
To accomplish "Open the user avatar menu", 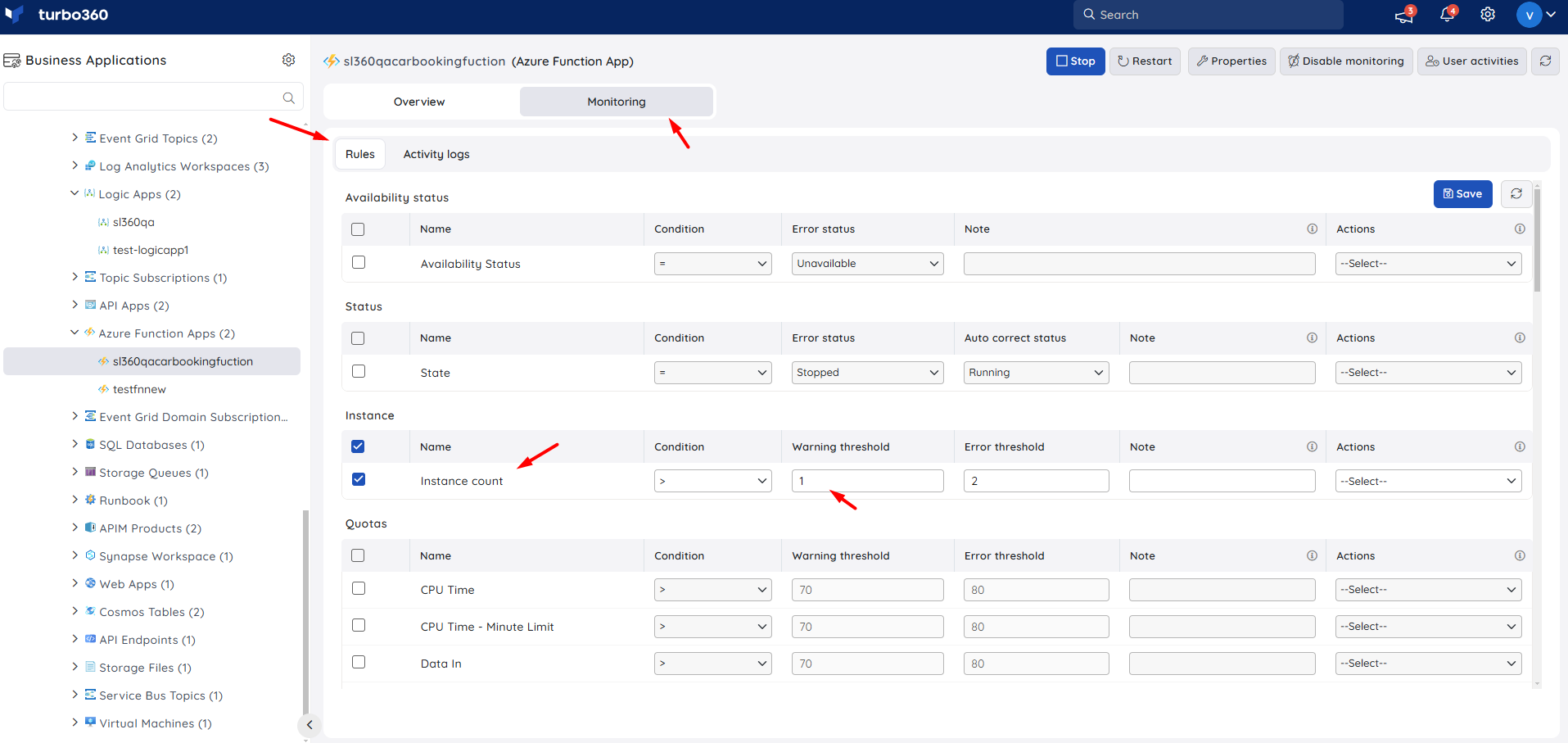I will point(1536,15).
